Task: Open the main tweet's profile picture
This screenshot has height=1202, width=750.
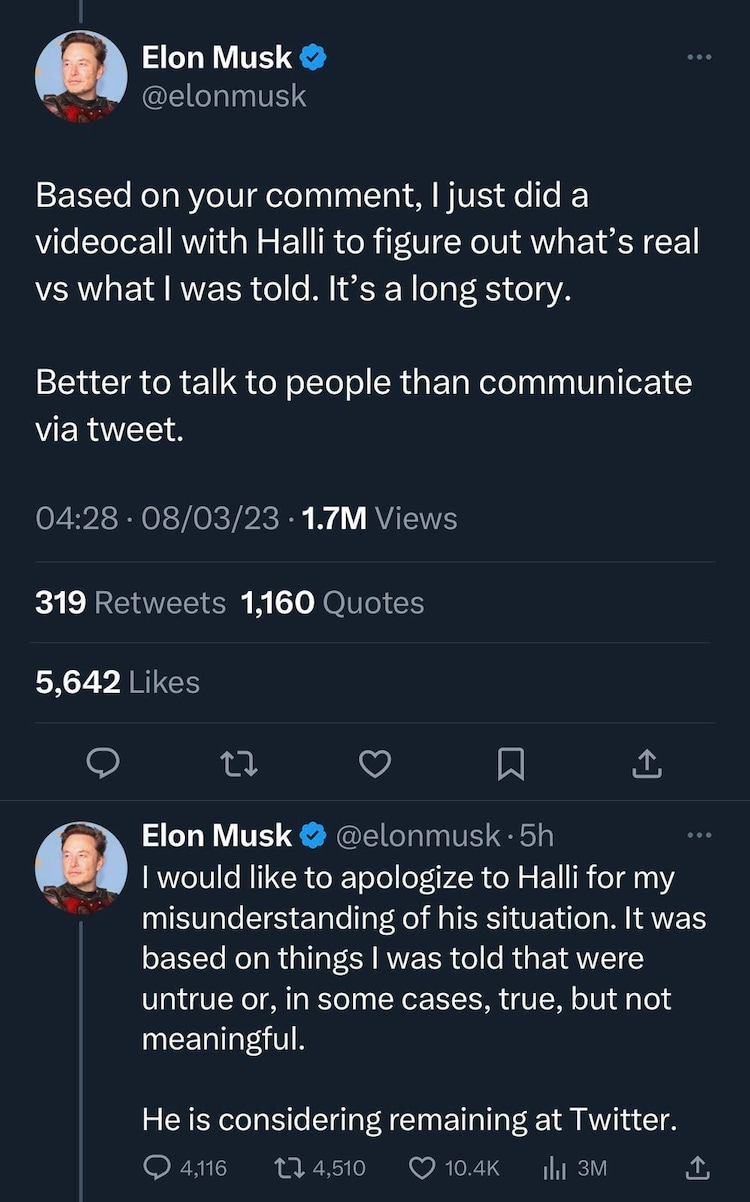Action: 82,77
